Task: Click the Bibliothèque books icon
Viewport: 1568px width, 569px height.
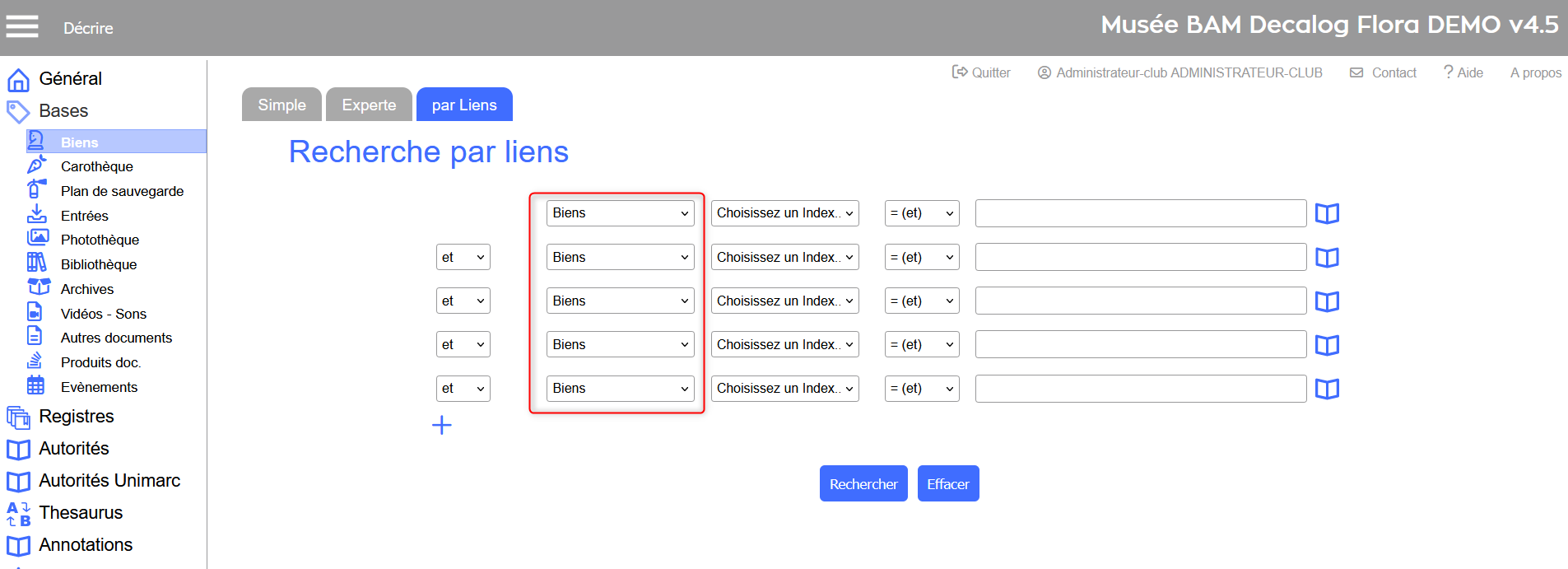Action: 37,264
